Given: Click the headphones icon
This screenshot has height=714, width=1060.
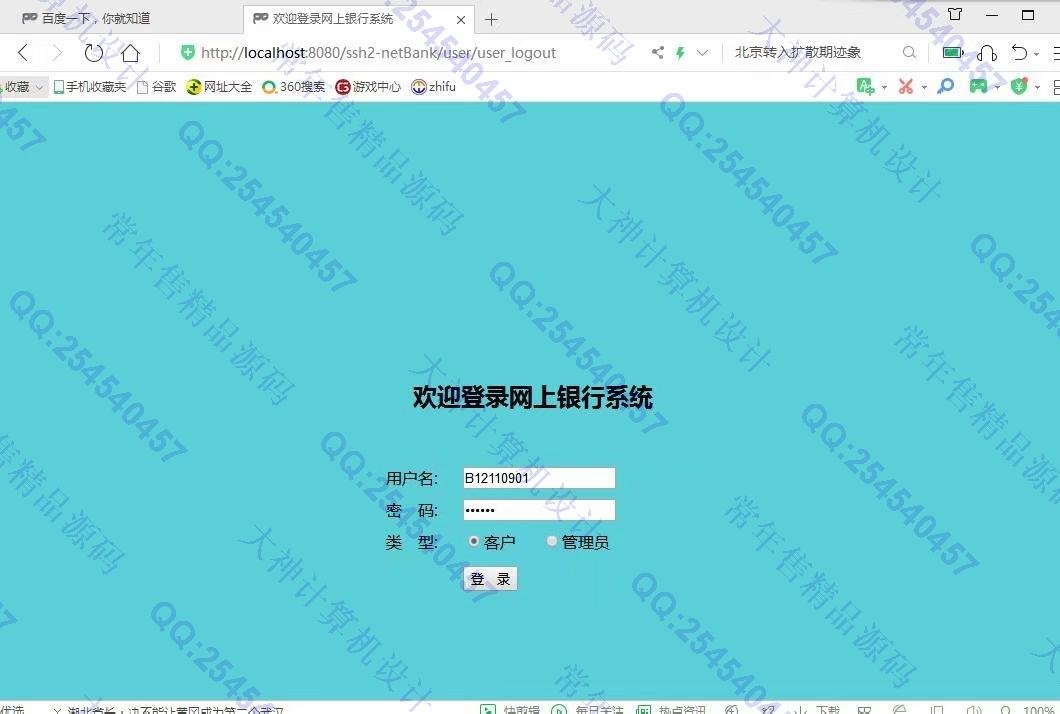Looking at the screenshot, I should click(x=987, y=53).
